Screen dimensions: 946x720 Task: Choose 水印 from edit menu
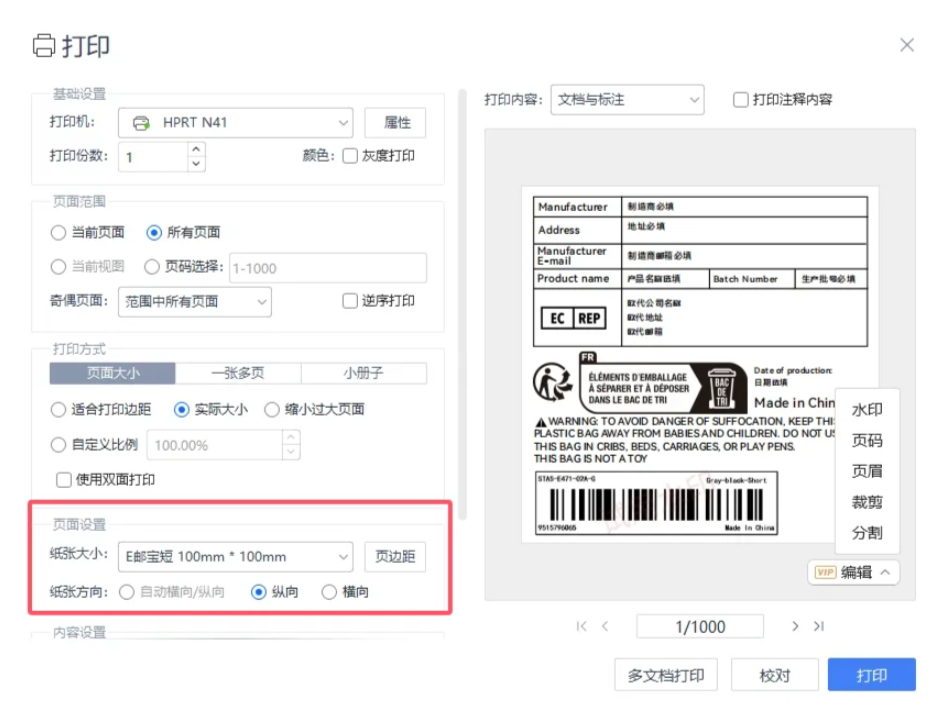(866, 410)
